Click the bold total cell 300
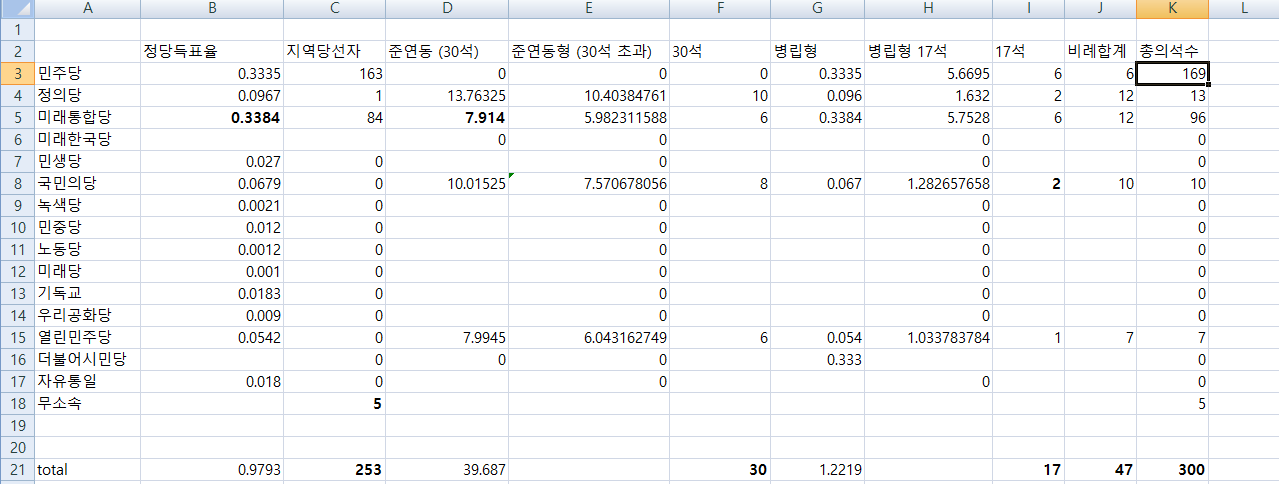 1172,469
